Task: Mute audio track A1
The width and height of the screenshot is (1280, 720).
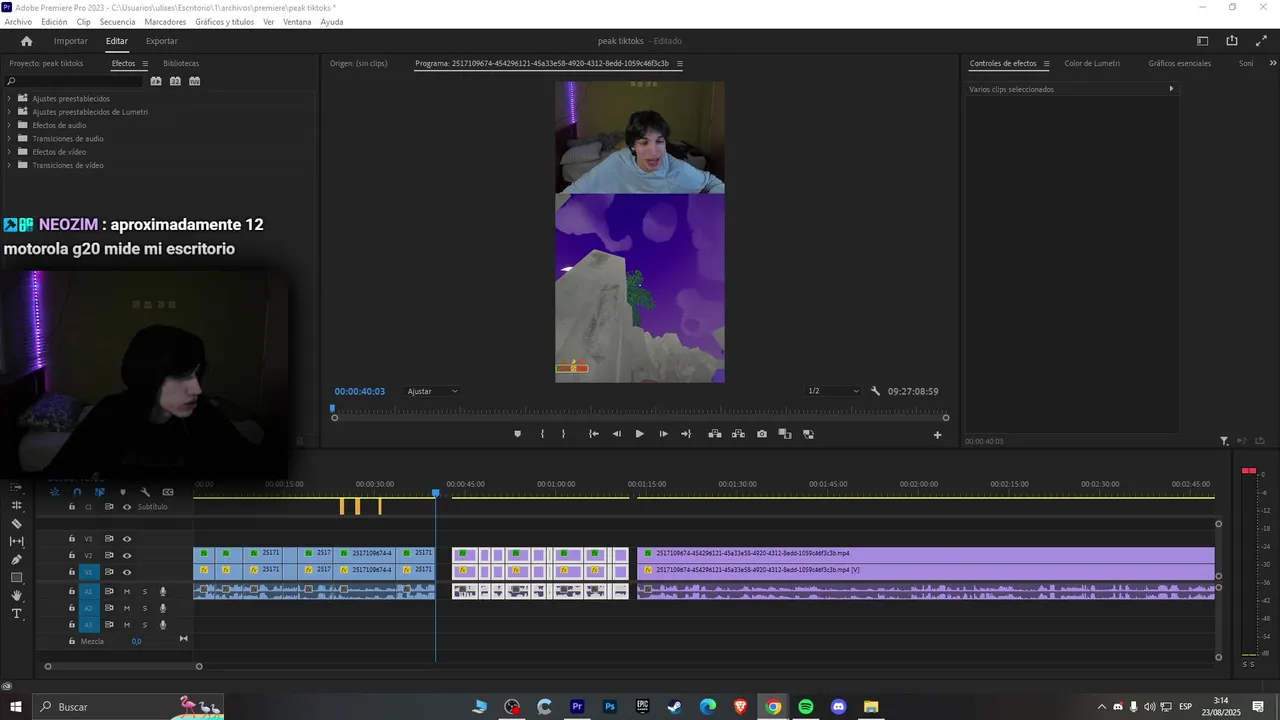Action: point(127,591)
